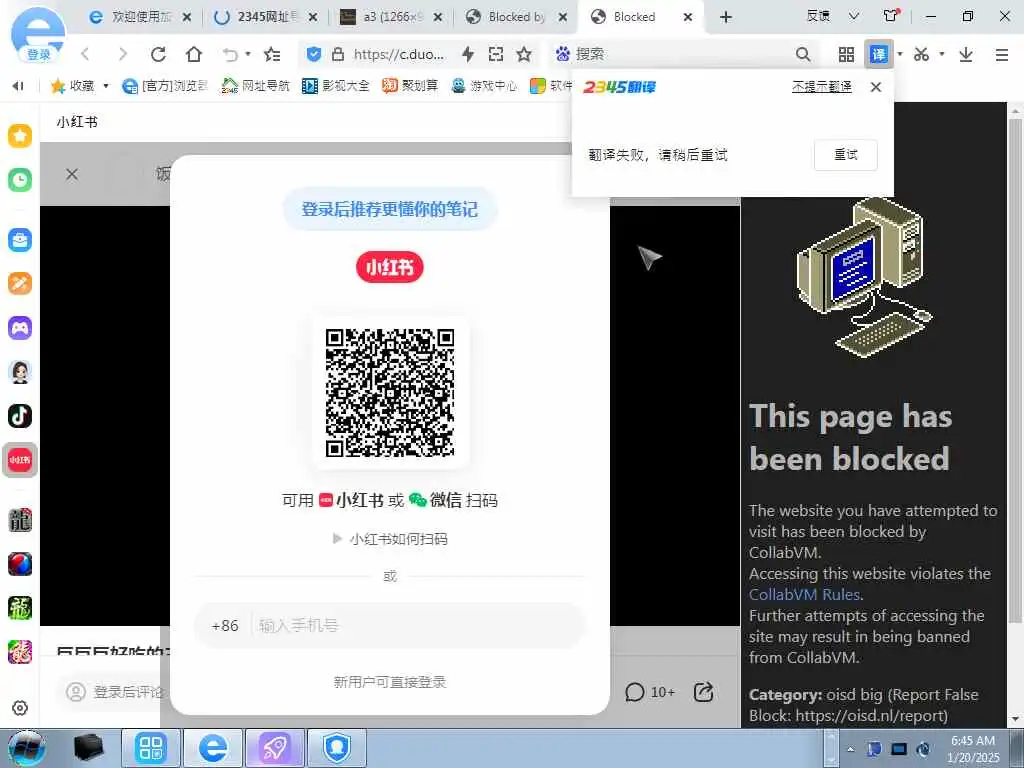Open the 影视大全 bookmark
1024x768 pixels.
[336, 86]
